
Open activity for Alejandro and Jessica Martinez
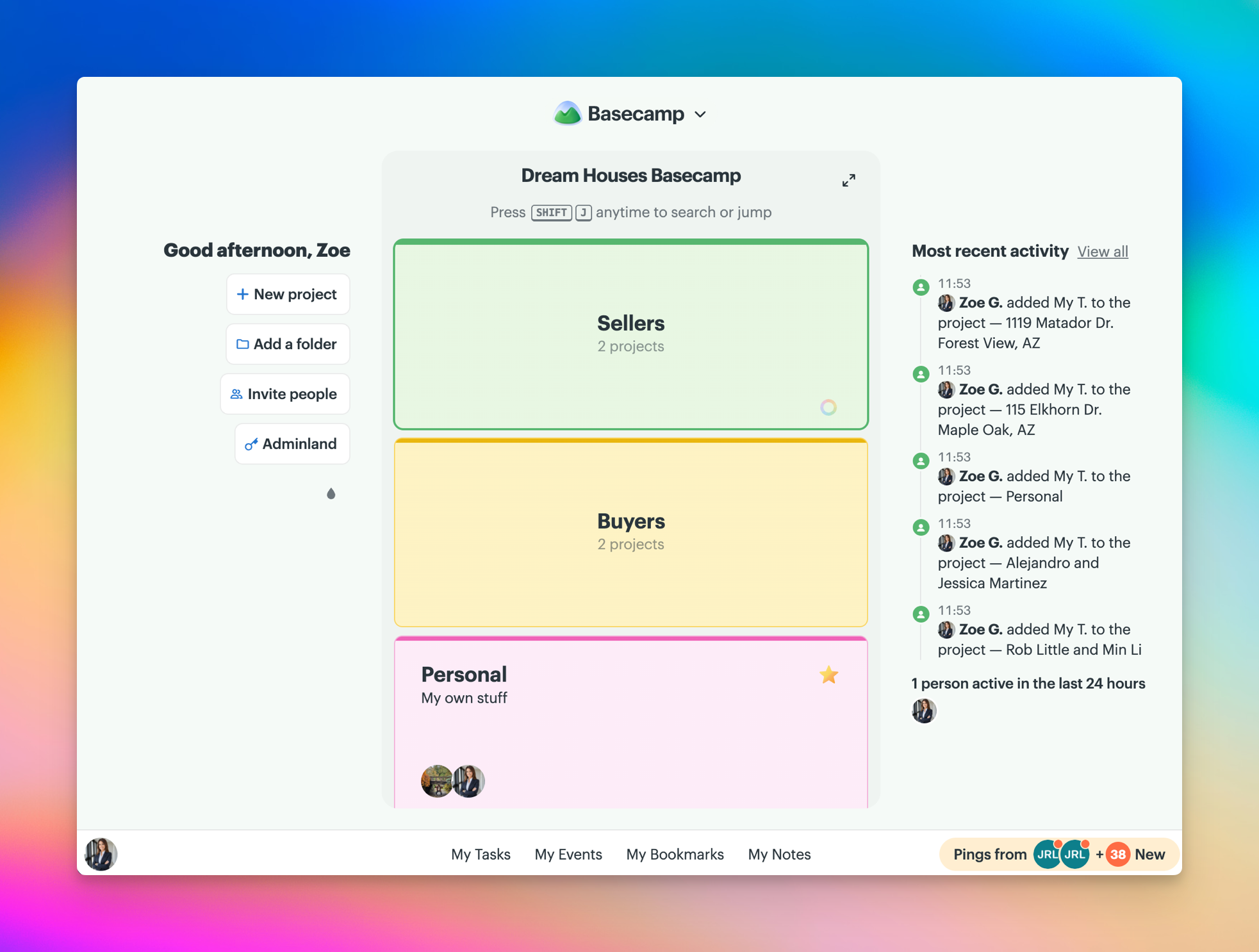(1033, 562)
